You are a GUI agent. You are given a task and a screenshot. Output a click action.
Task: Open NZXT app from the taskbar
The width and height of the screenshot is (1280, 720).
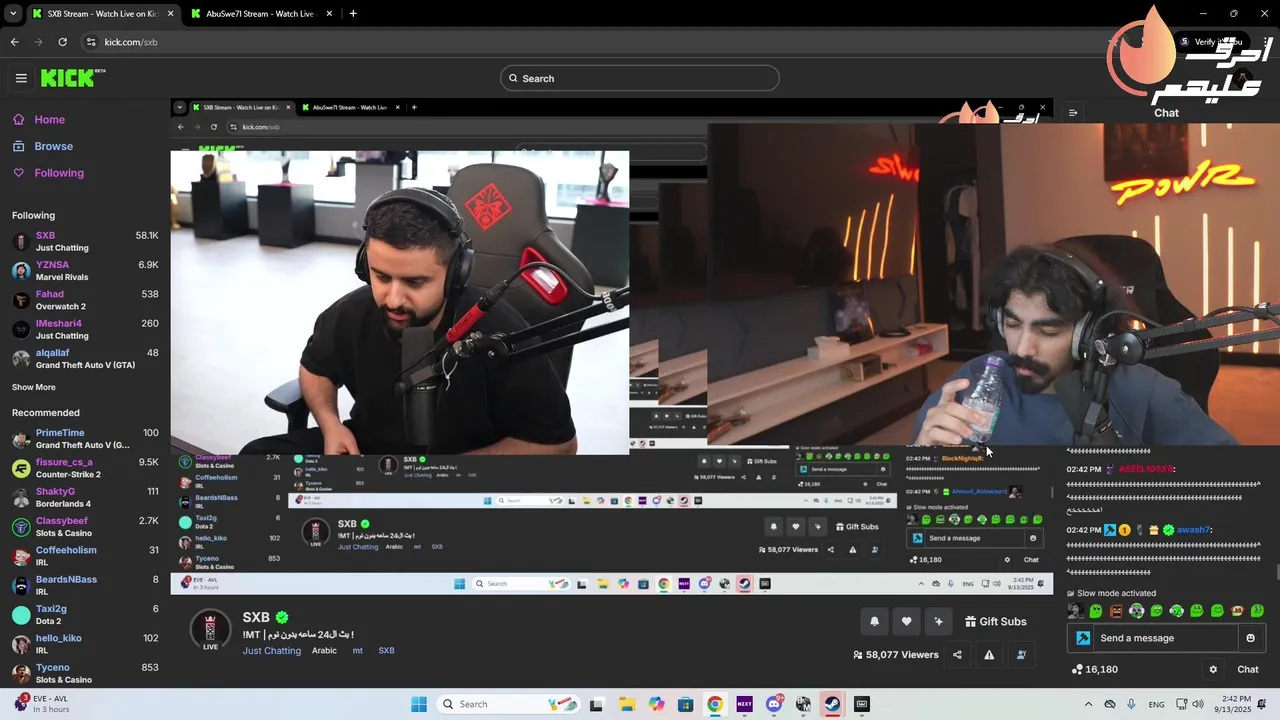(x=744, y=704)
